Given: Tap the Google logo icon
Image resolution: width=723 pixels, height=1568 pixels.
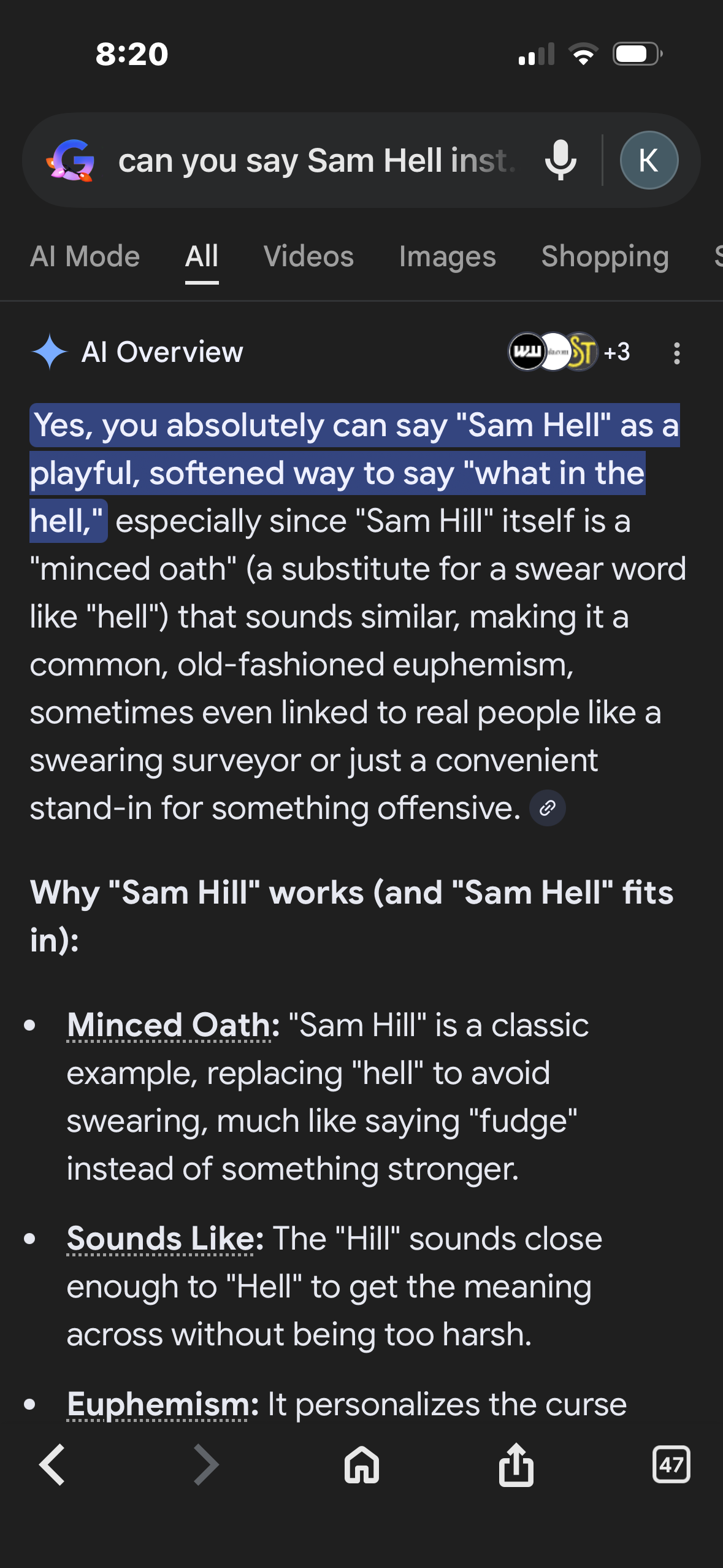Looking at the screenshot, I should [x=71, y=161].
